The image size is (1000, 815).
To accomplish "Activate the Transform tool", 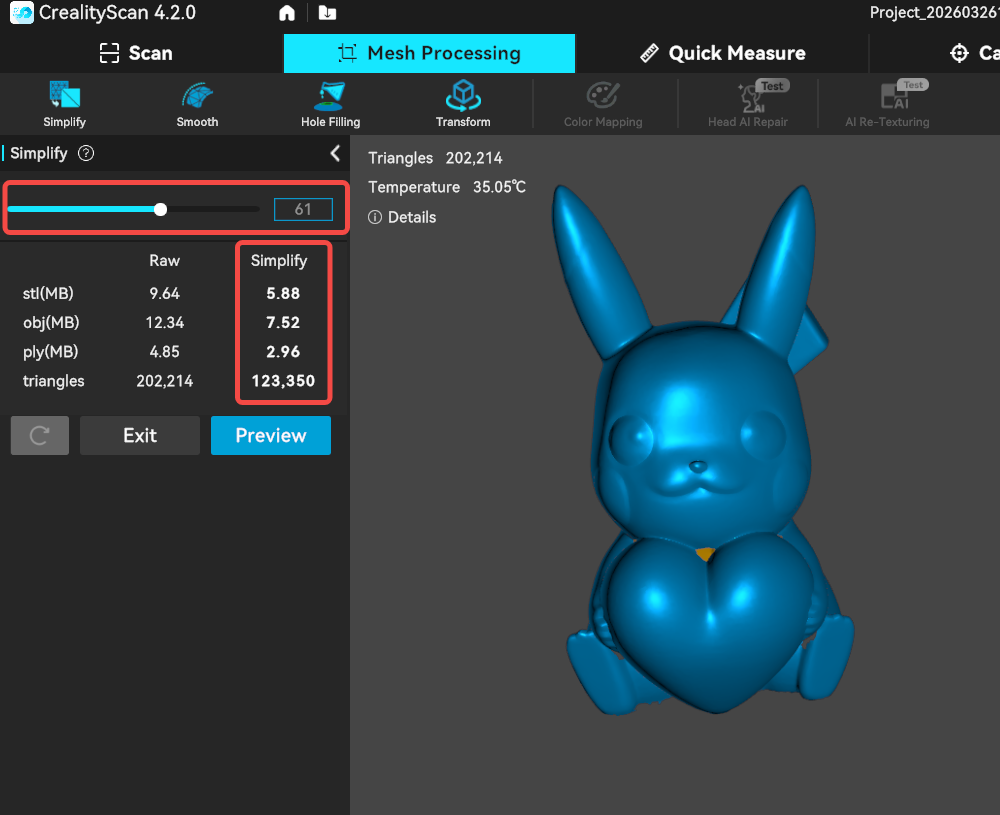I will [463, 98].
